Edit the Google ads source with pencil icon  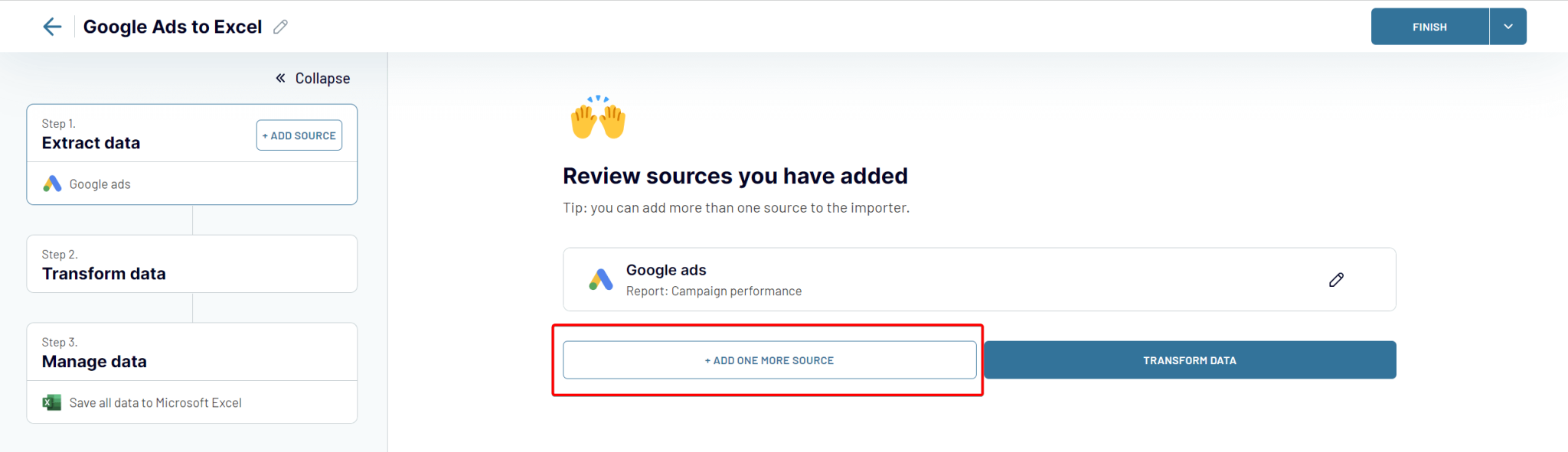(x=1336, y=280)
